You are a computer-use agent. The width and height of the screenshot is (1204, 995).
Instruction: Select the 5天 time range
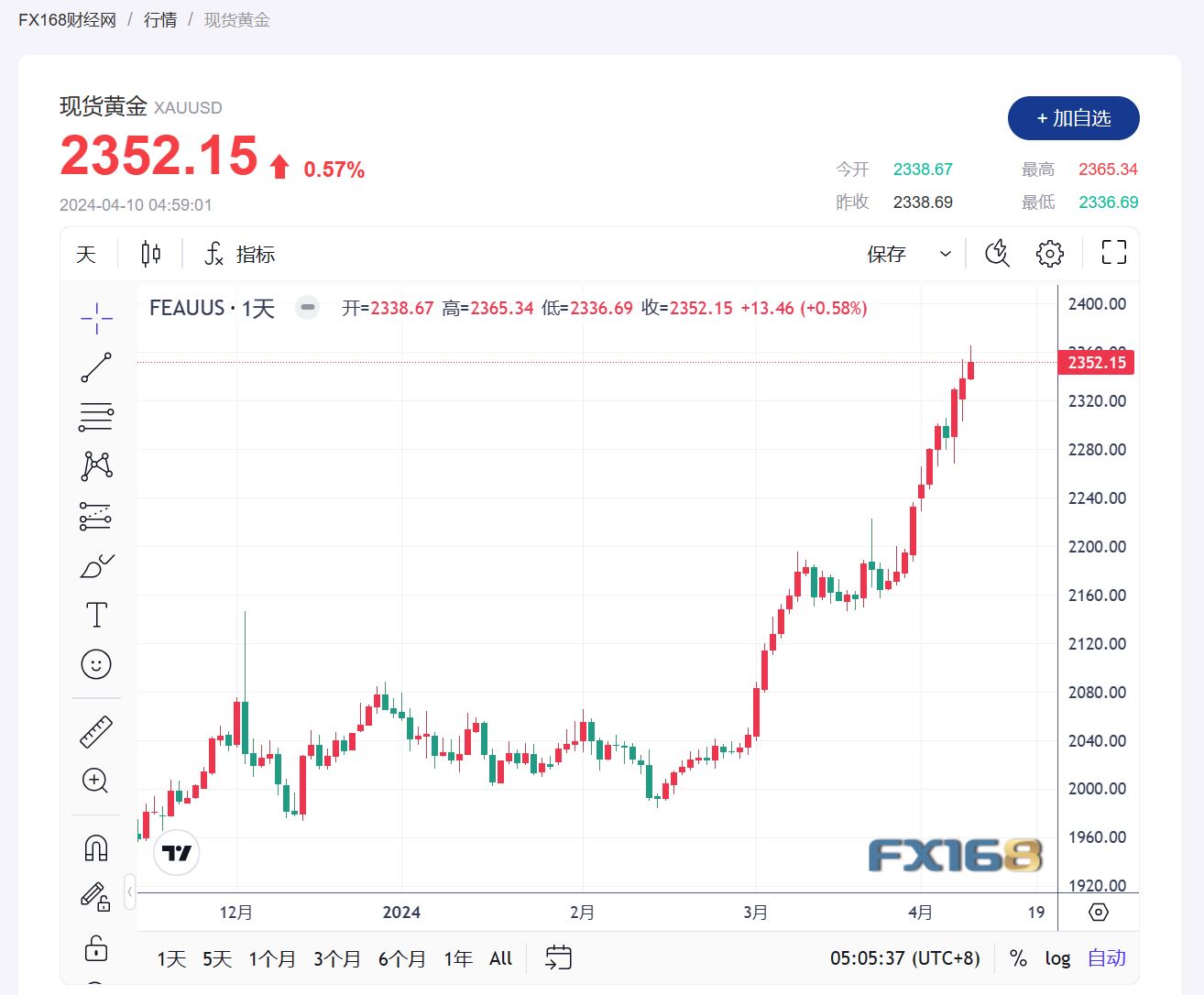pos(217,959)
